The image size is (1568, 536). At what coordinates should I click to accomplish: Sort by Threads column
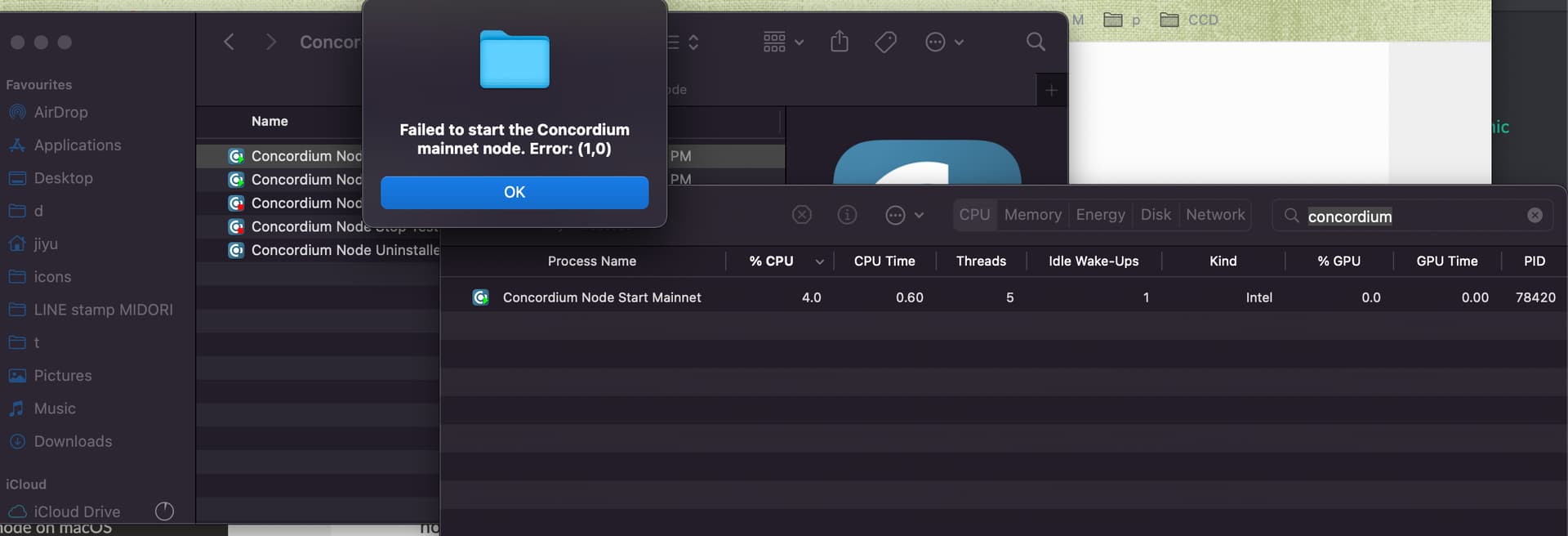coord(981,261)
